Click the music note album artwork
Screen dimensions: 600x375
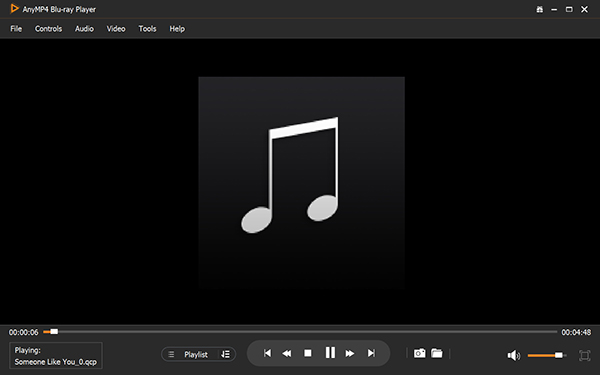(302, 182)
